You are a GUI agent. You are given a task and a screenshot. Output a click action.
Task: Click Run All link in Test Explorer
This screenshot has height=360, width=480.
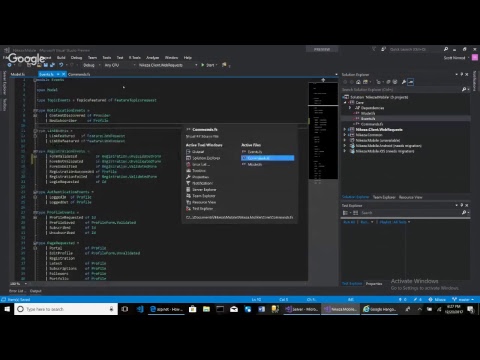(x=349, y=222)
